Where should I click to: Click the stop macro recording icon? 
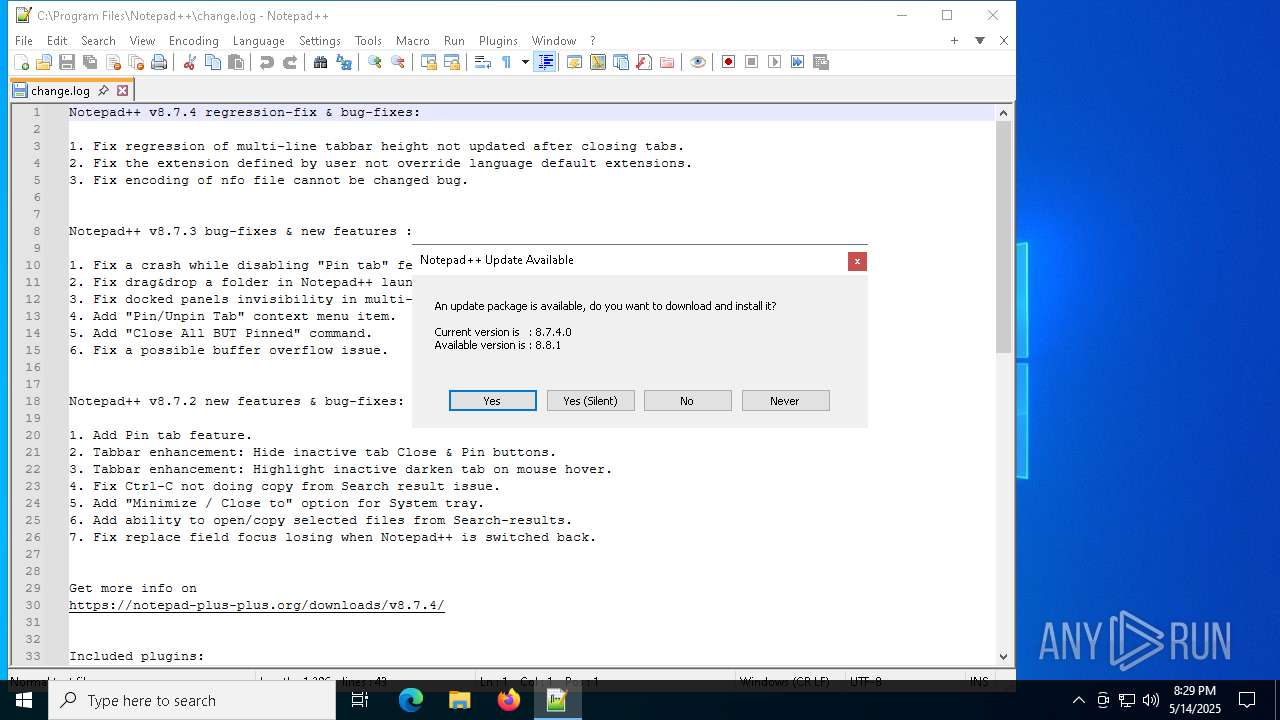click(751, 62)
